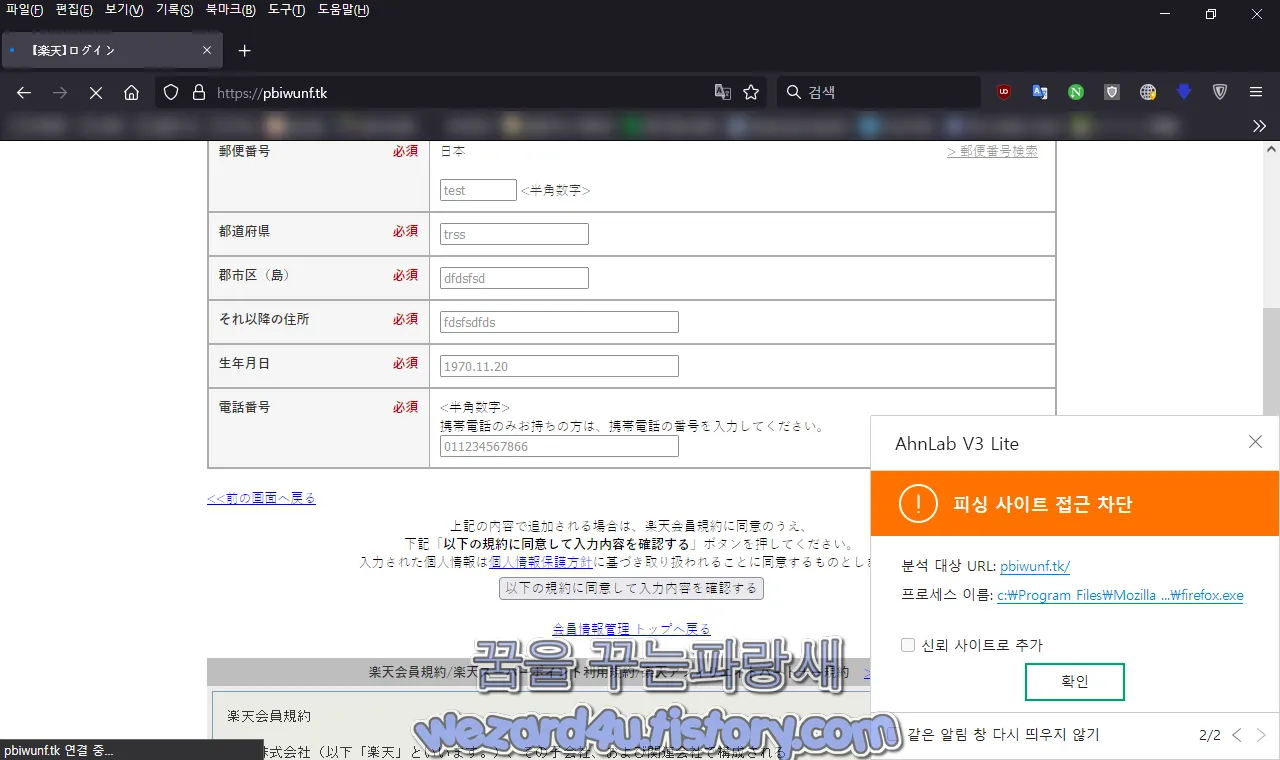Open the Firefox hamburger menu
The width and height of the screenshot is (1280, 760).
(x=1256, y=92)
